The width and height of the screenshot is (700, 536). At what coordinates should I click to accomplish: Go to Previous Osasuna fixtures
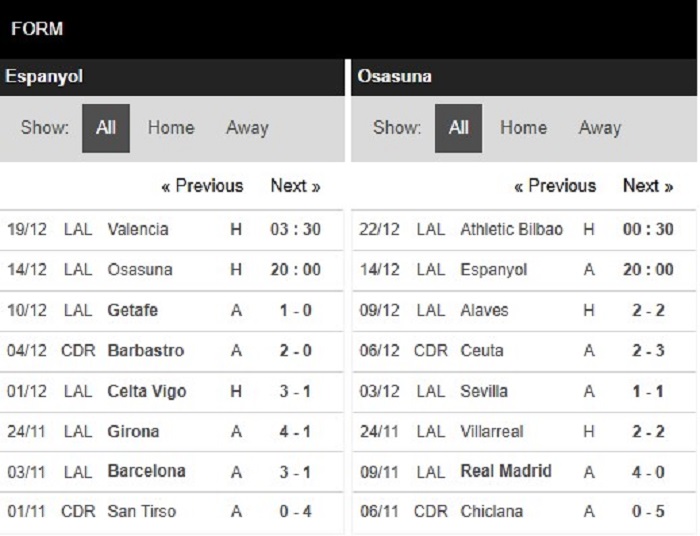point(555,186)
